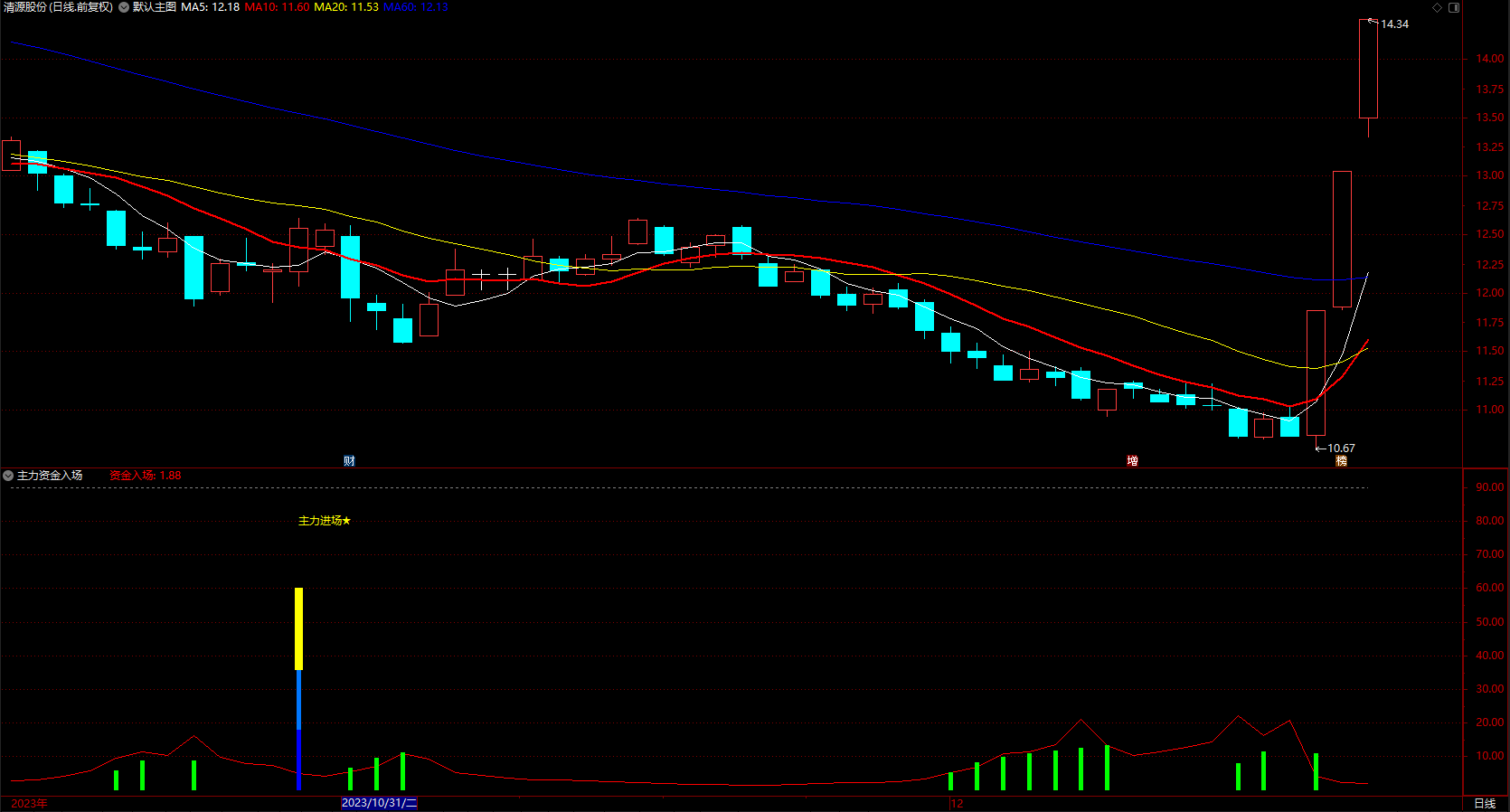Click the MA60: 12.13 indicator value
The image size is (1510, 812).
pos(416,7)
